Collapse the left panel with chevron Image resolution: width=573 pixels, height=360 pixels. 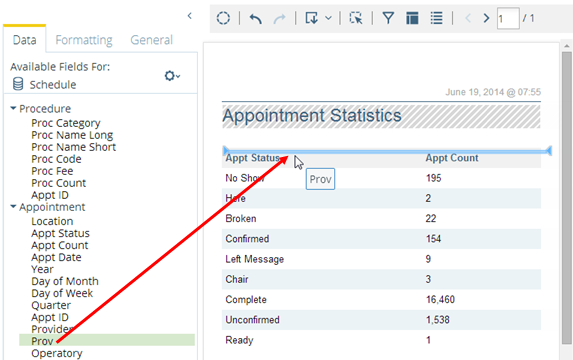[189, 16]
